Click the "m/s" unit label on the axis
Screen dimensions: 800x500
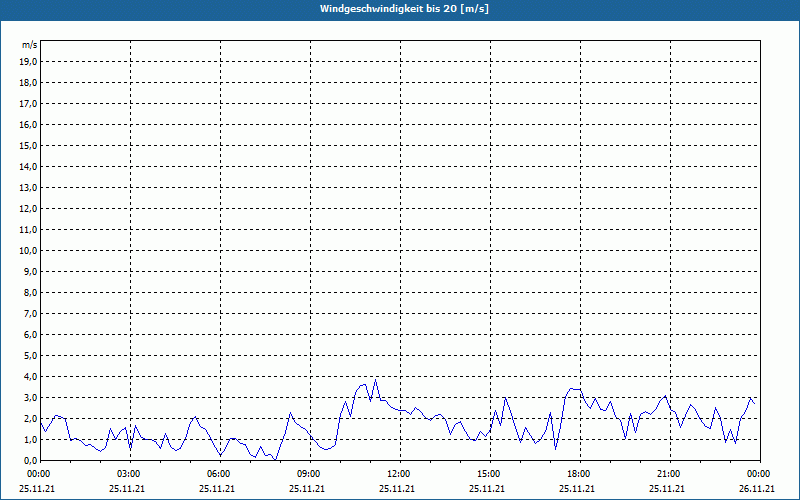click(30, 45)
